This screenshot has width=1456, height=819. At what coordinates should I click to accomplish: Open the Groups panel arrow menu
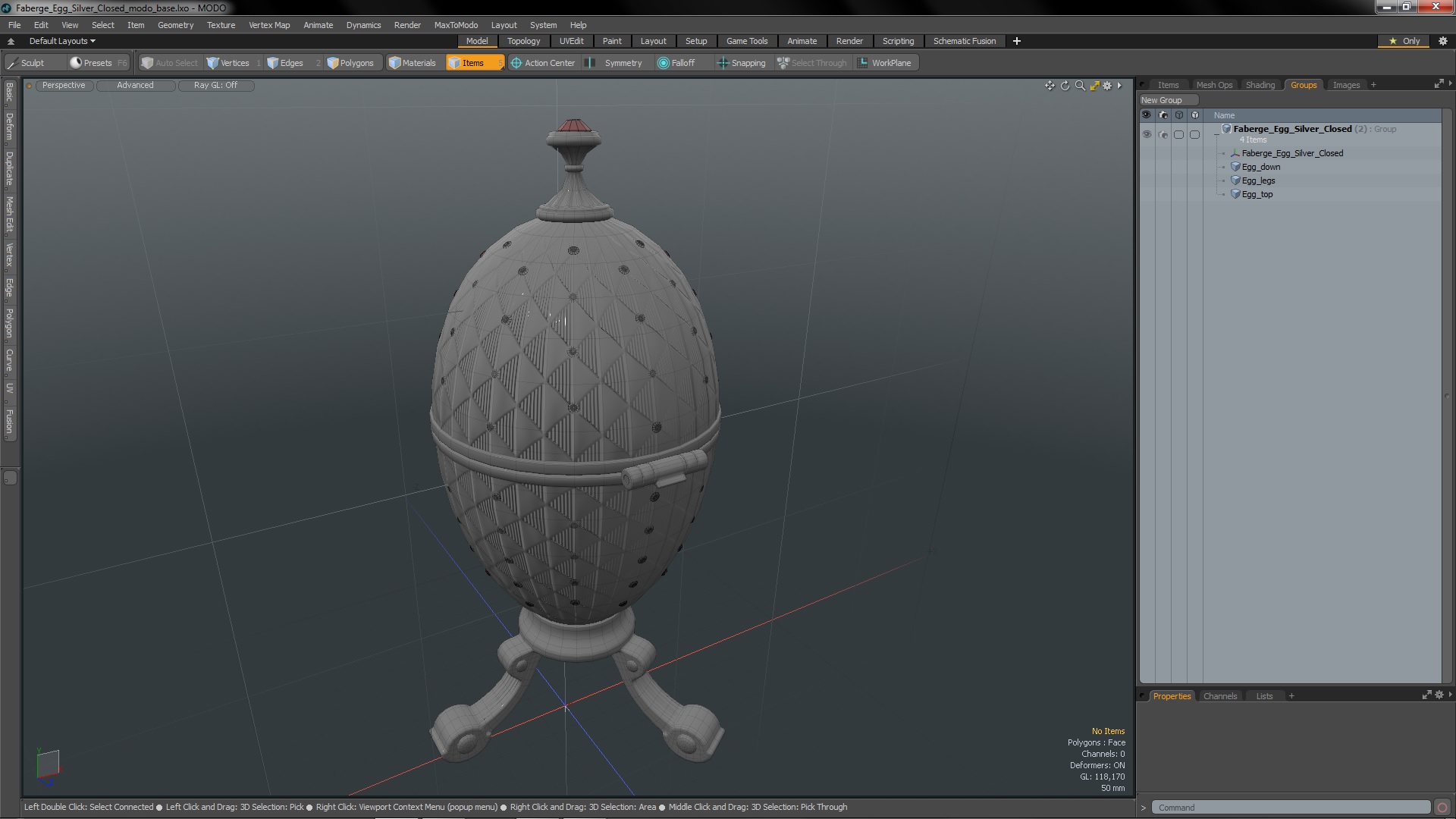pyautogui.click(x=1450, y=83)
